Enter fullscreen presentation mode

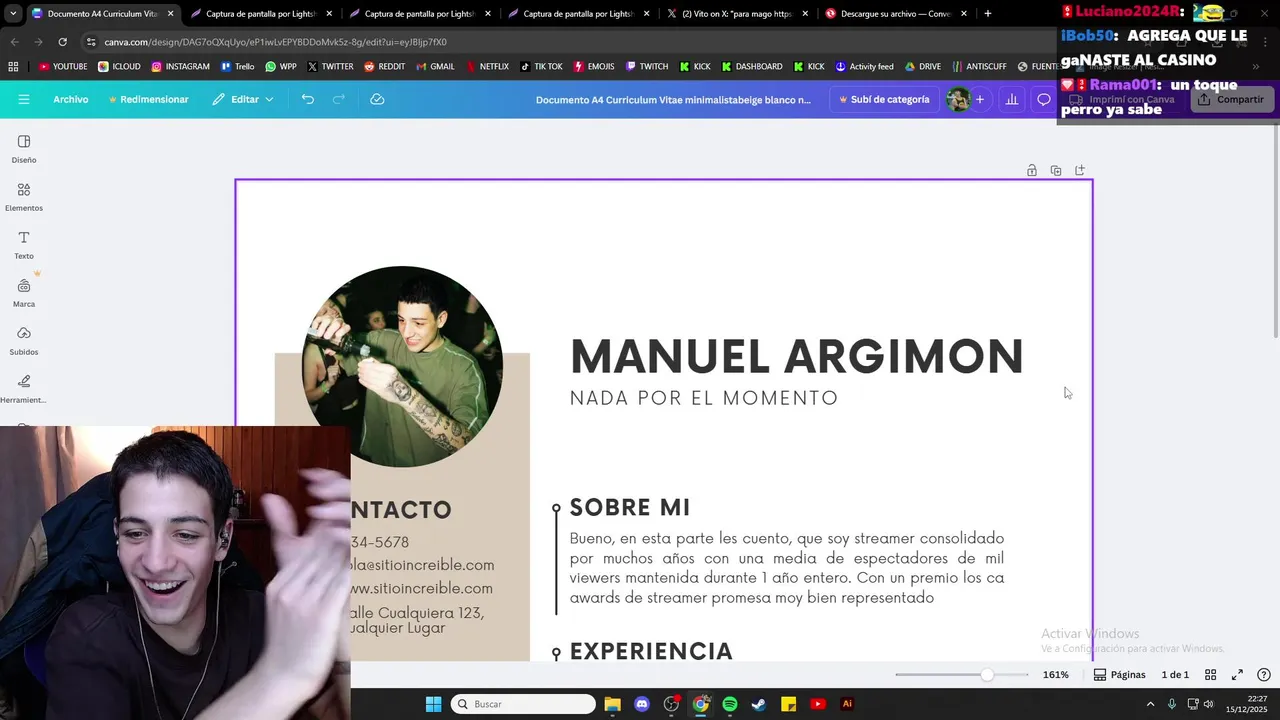[x=1237, y=675]
